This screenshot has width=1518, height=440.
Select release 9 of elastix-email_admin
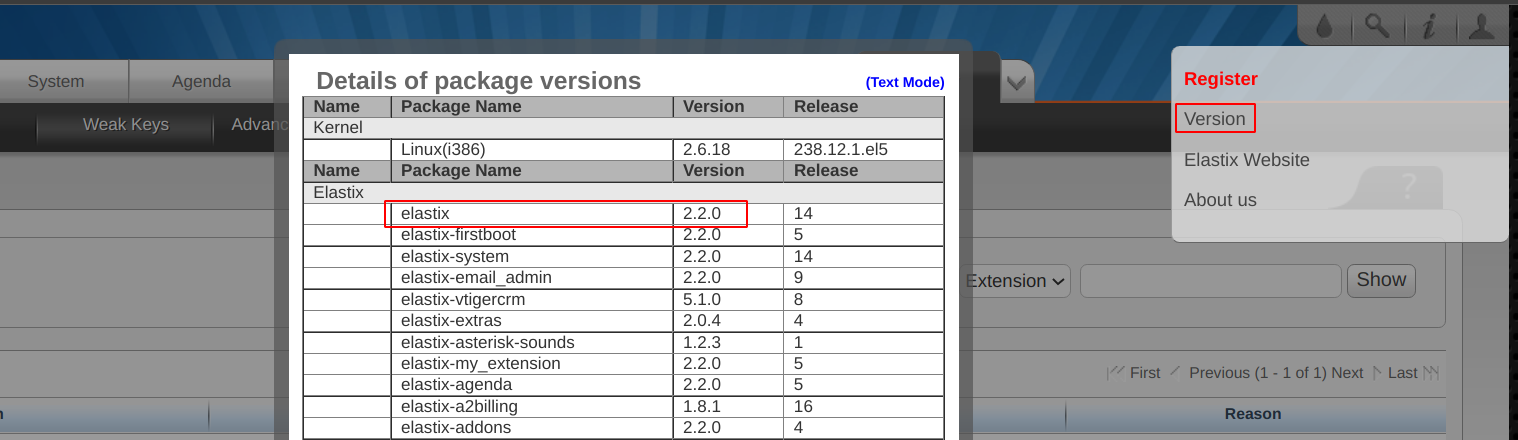click(x=799, y=277)
